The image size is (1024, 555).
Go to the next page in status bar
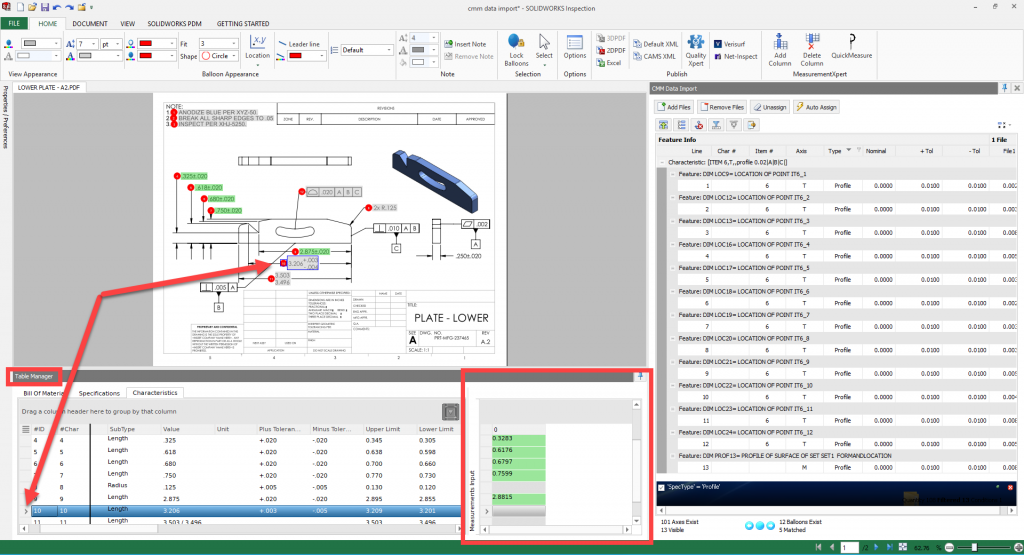pyautogui.click(x=876, y=547)
